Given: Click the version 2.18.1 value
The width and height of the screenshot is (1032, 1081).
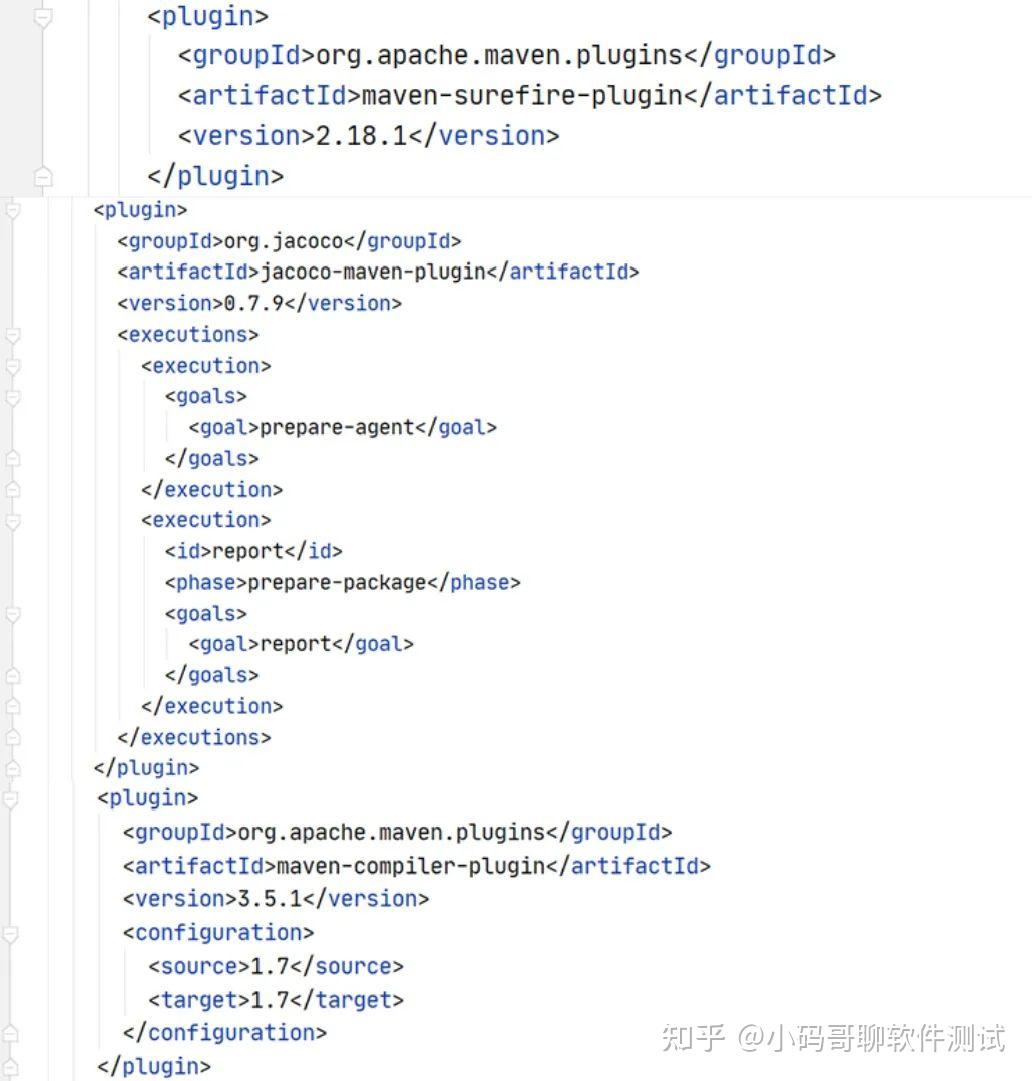Looking at the screenshot, I should point(362,136).
